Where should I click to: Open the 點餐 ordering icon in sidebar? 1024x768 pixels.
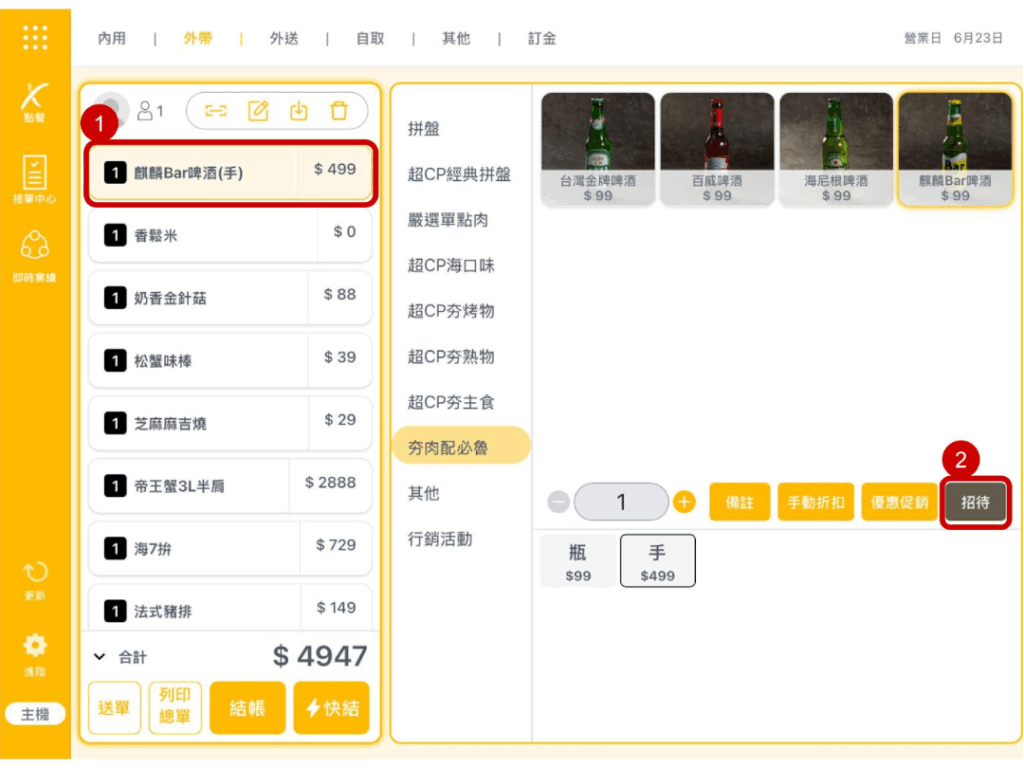35,101
